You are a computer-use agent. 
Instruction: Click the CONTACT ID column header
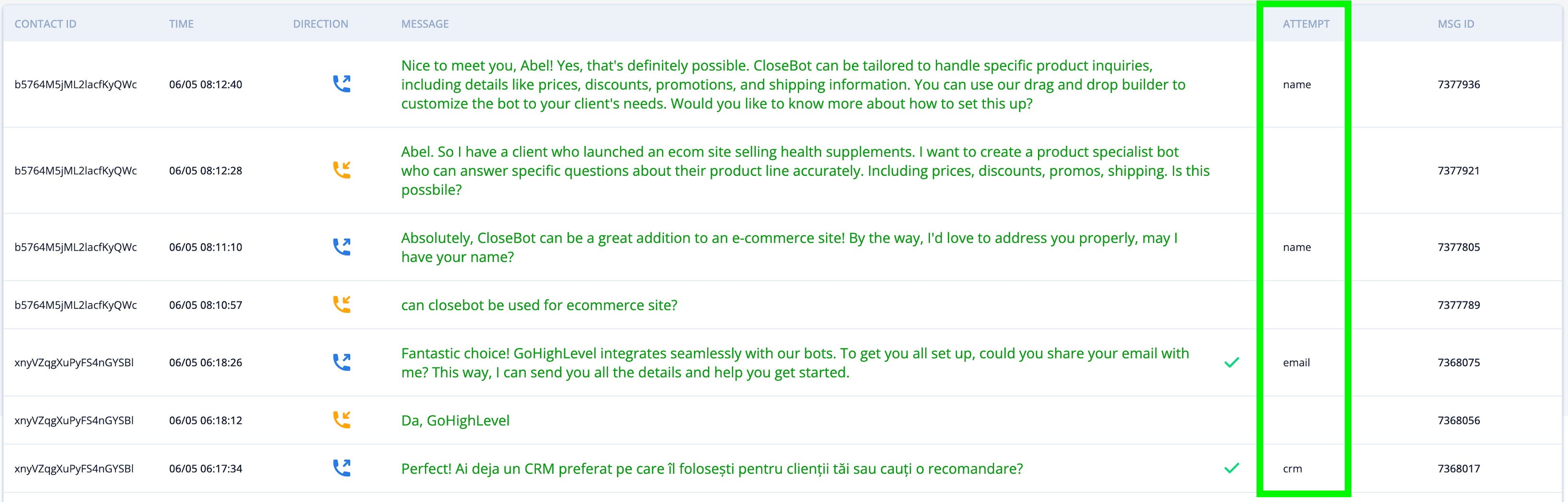45,24
